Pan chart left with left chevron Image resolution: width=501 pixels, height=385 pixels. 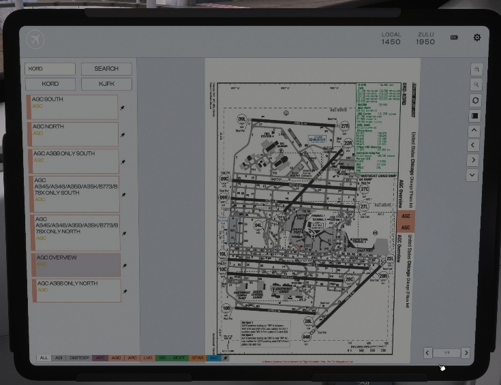coord(474,145)
